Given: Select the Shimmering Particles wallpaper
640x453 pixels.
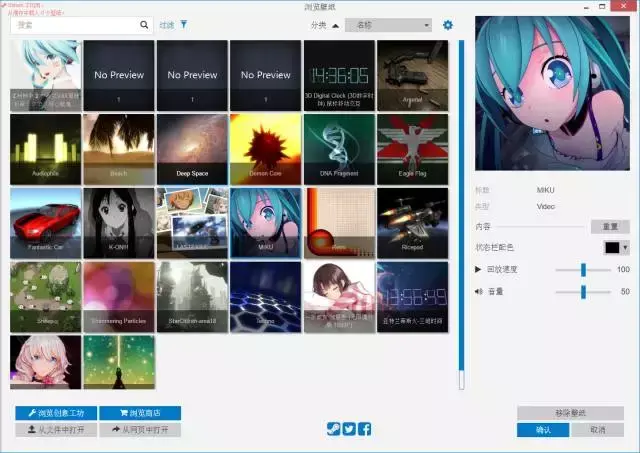Looking at the screenshot, I should coord(119,297).
